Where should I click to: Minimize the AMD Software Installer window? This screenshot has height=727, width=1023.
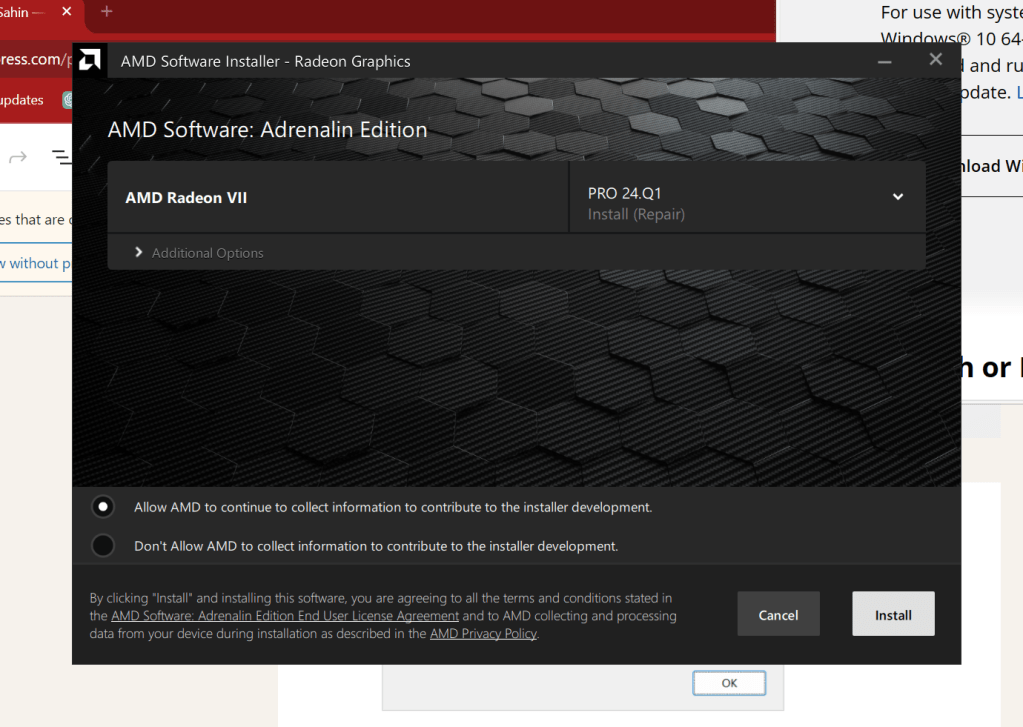[x=885, y=61]
